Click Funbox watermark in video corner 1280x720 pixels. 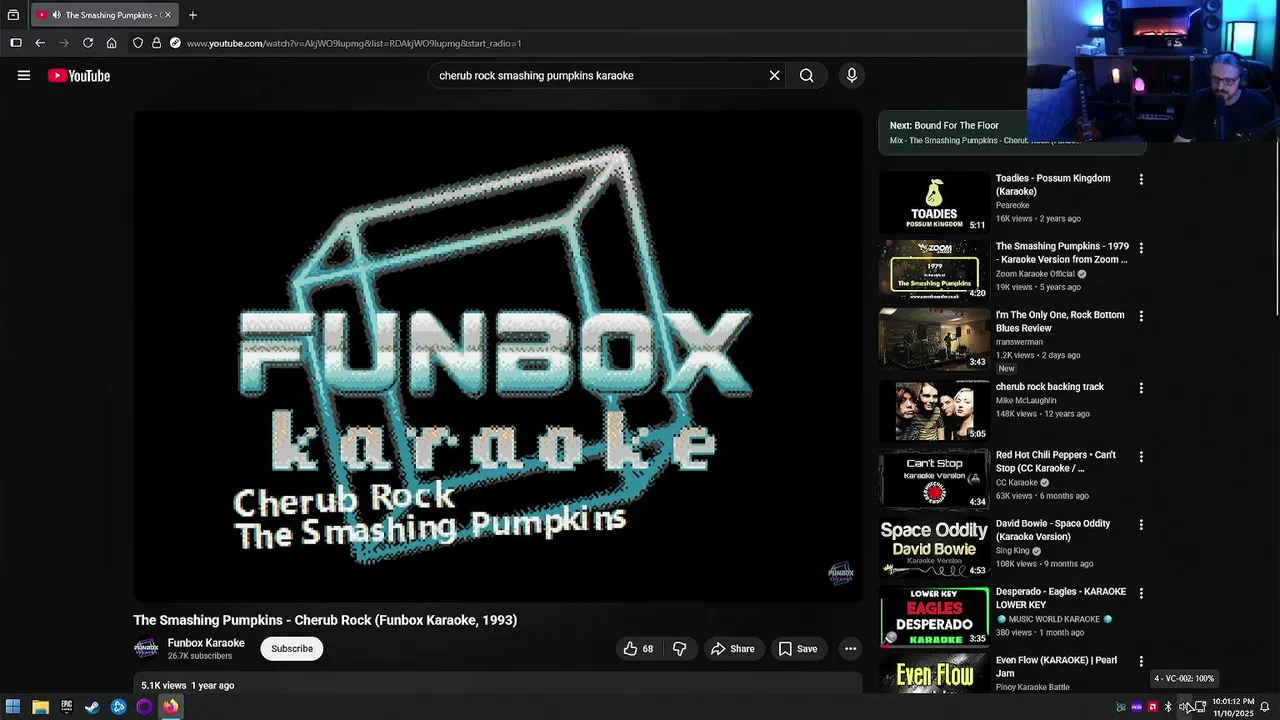click(841, 573)
